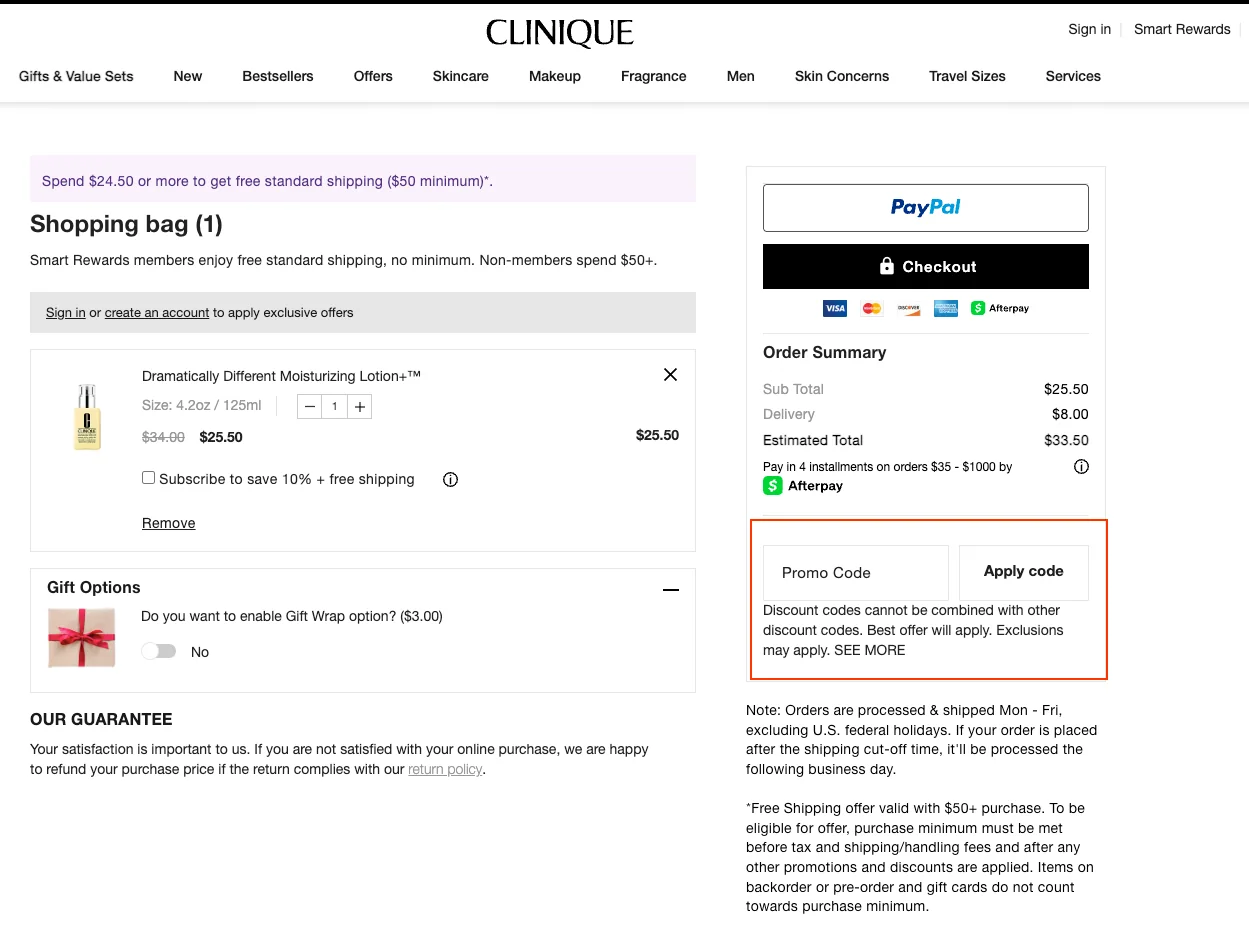Check Subscribe to save 10% box
The image size is (1249, 927).
click(148, 478)
